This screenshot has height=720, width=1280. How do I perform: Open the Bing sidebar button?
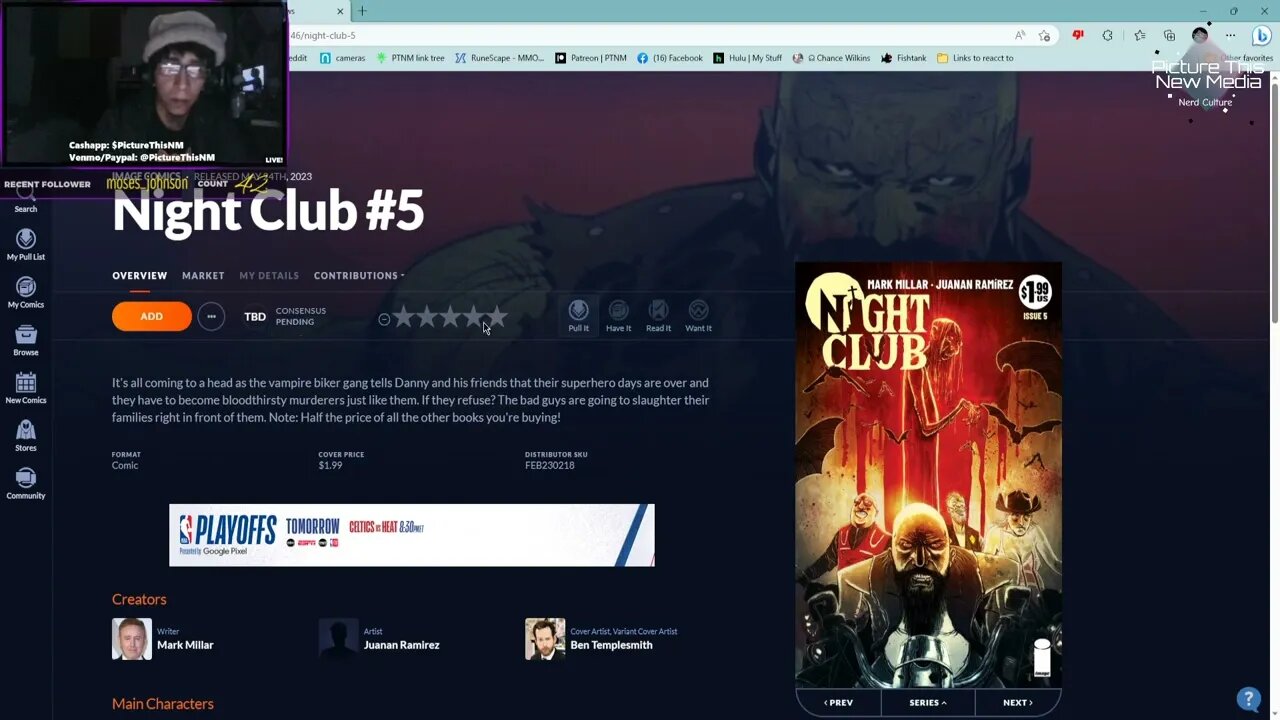point(1261,35)
